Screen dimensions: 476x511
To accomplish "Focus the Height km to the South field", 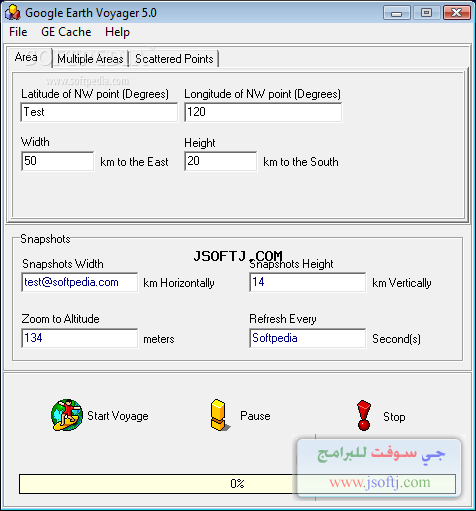I will coord(221,161).
